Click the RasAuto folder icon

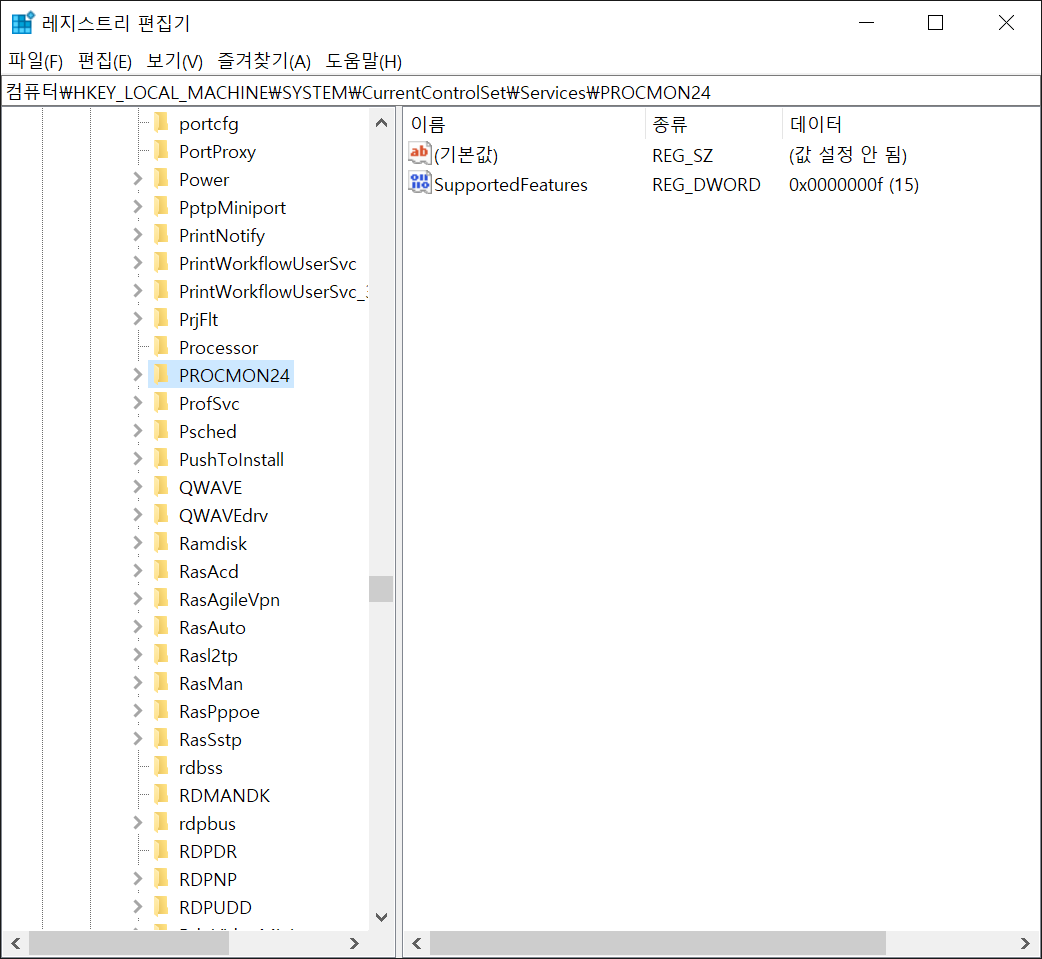(161, 627)
